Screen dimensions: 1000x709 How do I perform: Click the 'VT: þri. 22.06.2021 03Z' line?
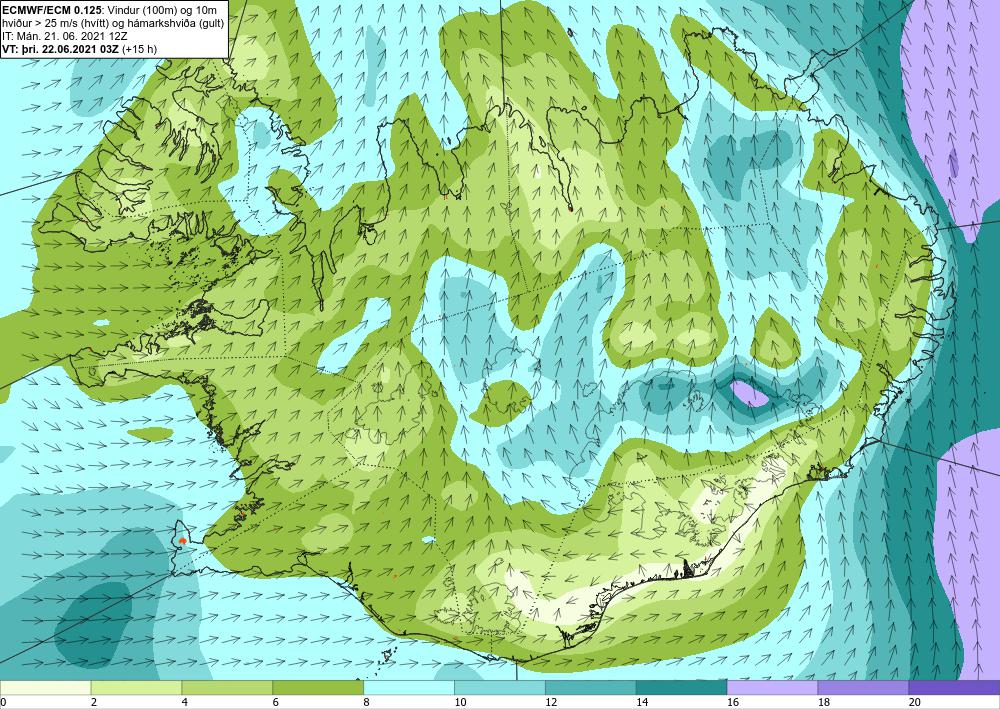click(80, 48)
